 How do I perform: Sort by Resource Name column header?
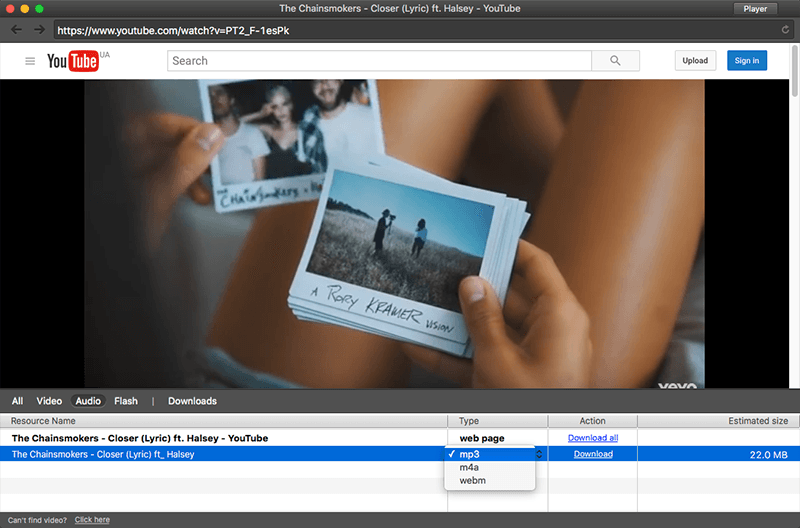tap(223, 421)
